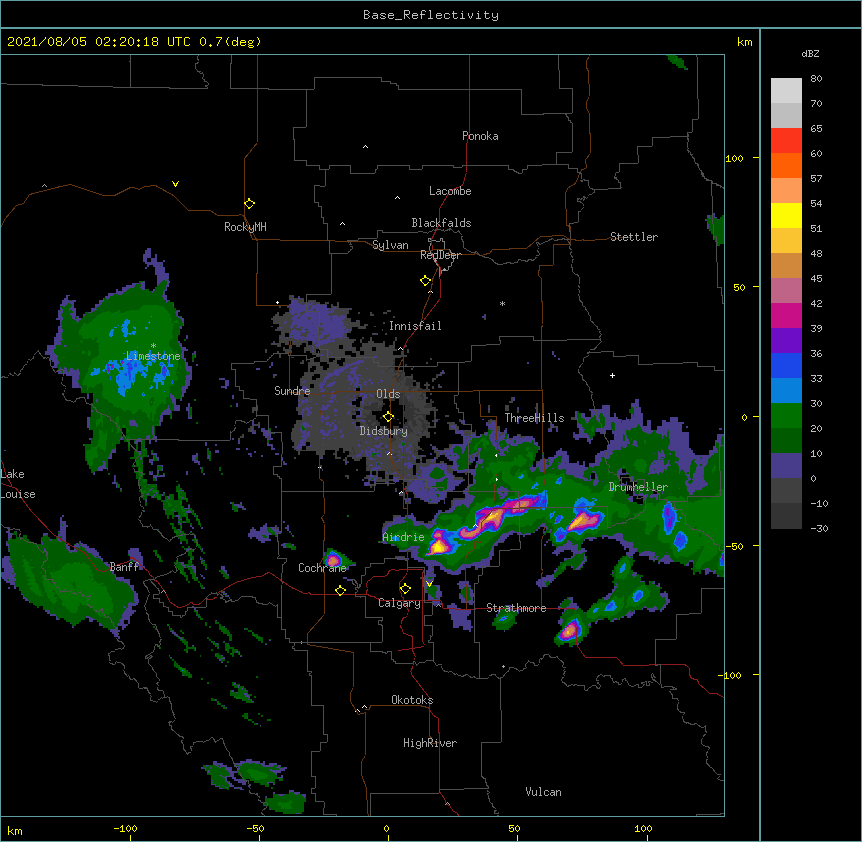Select the white 80 dBZ color swatch
Image resolution: width=862 pixels, height=842 pixels.
click(786, 91)
